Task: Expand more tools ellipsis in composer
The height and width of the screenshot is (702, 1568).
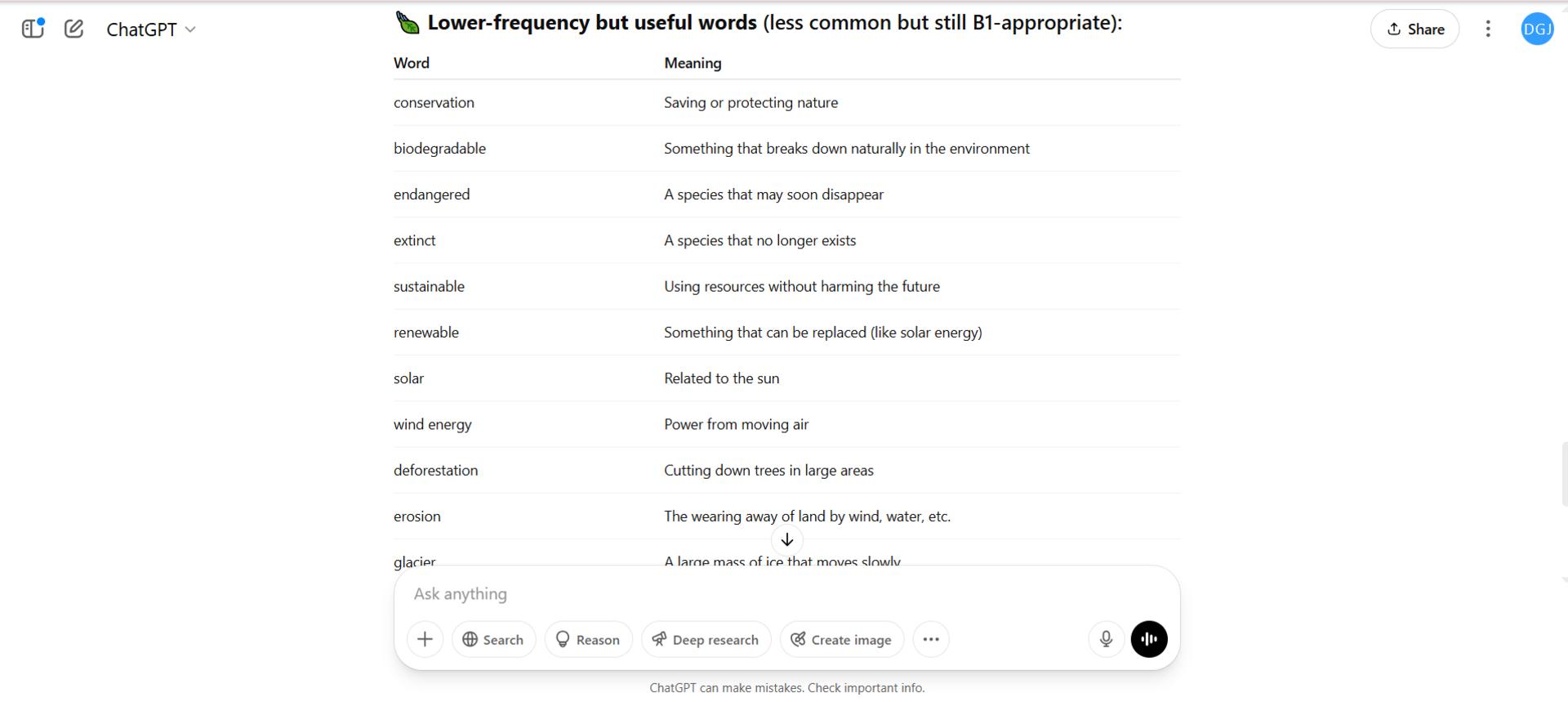Action: pos(931,639)
